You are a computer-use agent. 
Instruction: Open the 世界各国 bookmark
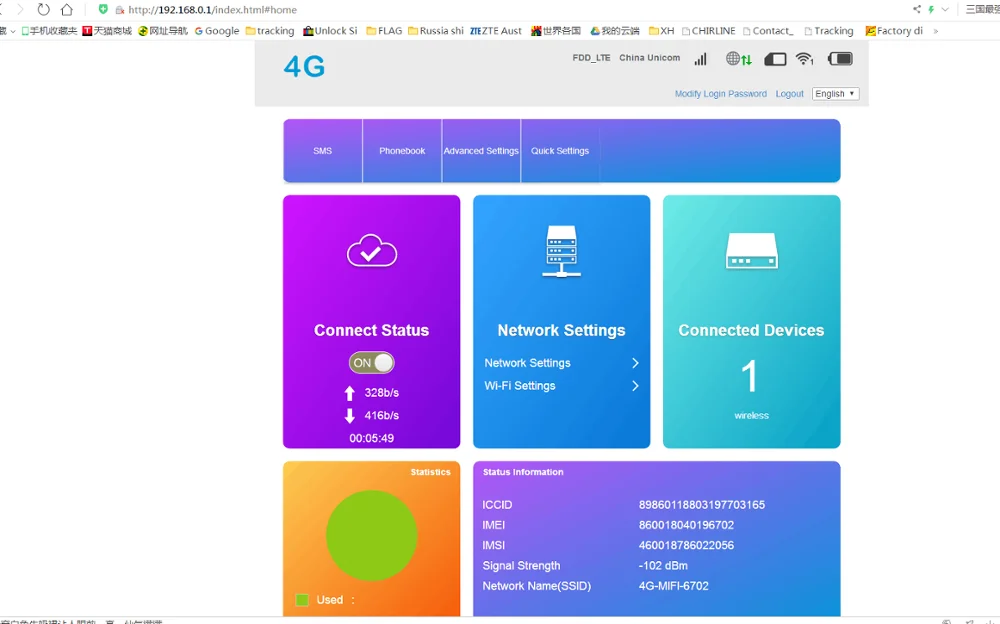click(556, 31)
